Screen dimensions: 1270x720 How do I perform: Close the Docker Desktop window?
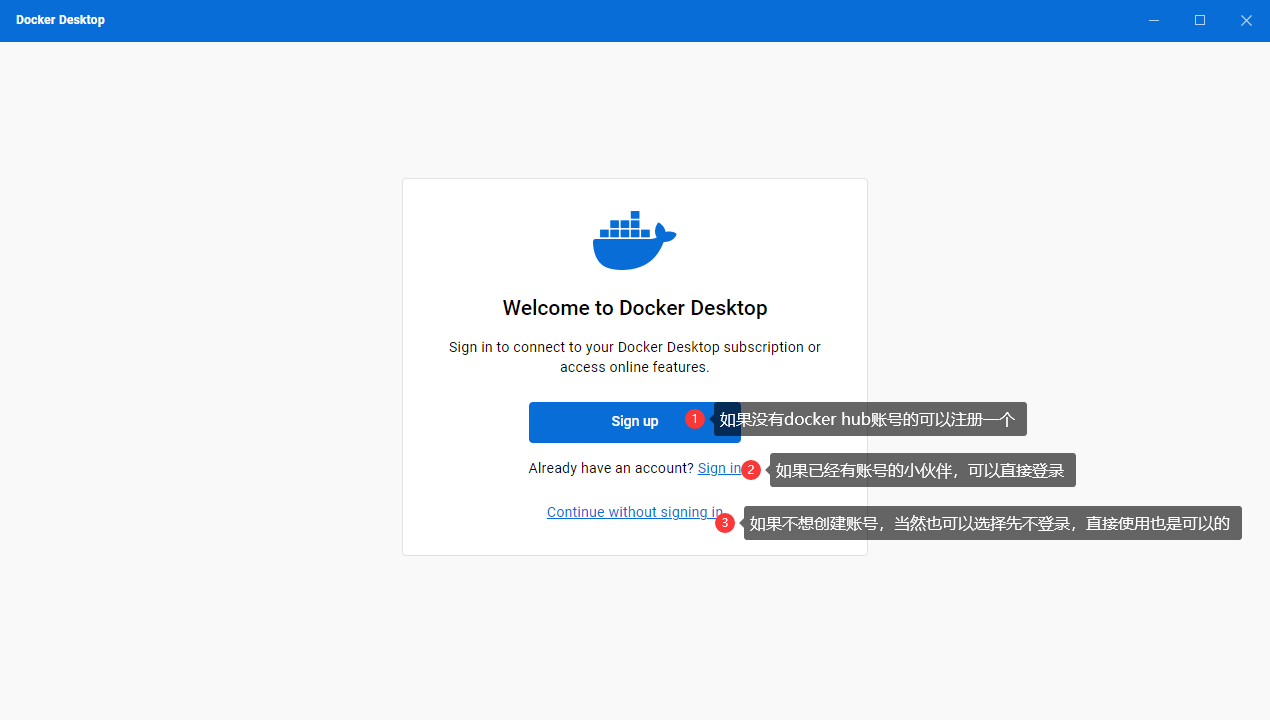pyautogui.click(x=1246, y=20)
